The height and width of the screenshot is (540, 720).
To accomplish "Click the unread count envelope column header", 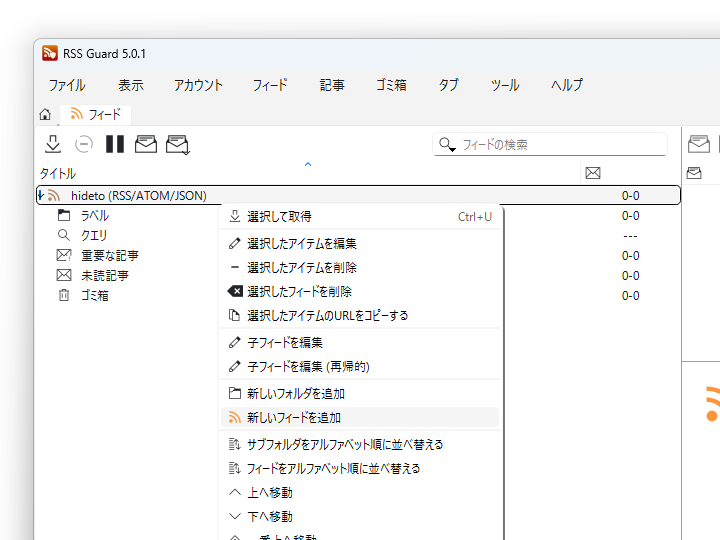I will [x=593, y=173].
